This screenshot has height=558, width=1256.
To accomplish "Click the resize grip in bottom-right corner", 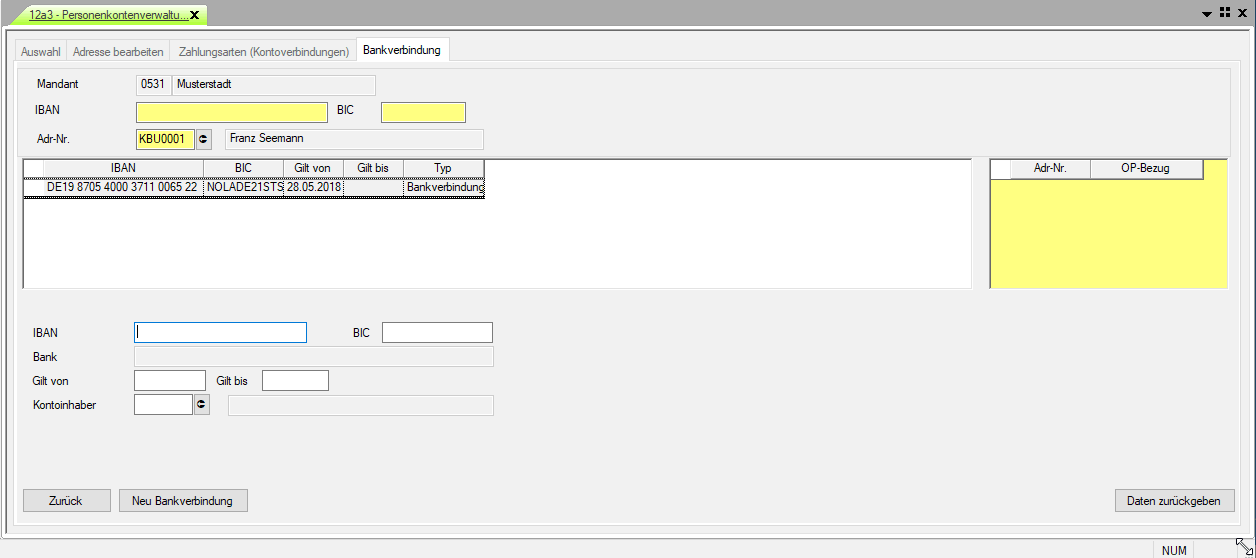I will coord(1244,546).
